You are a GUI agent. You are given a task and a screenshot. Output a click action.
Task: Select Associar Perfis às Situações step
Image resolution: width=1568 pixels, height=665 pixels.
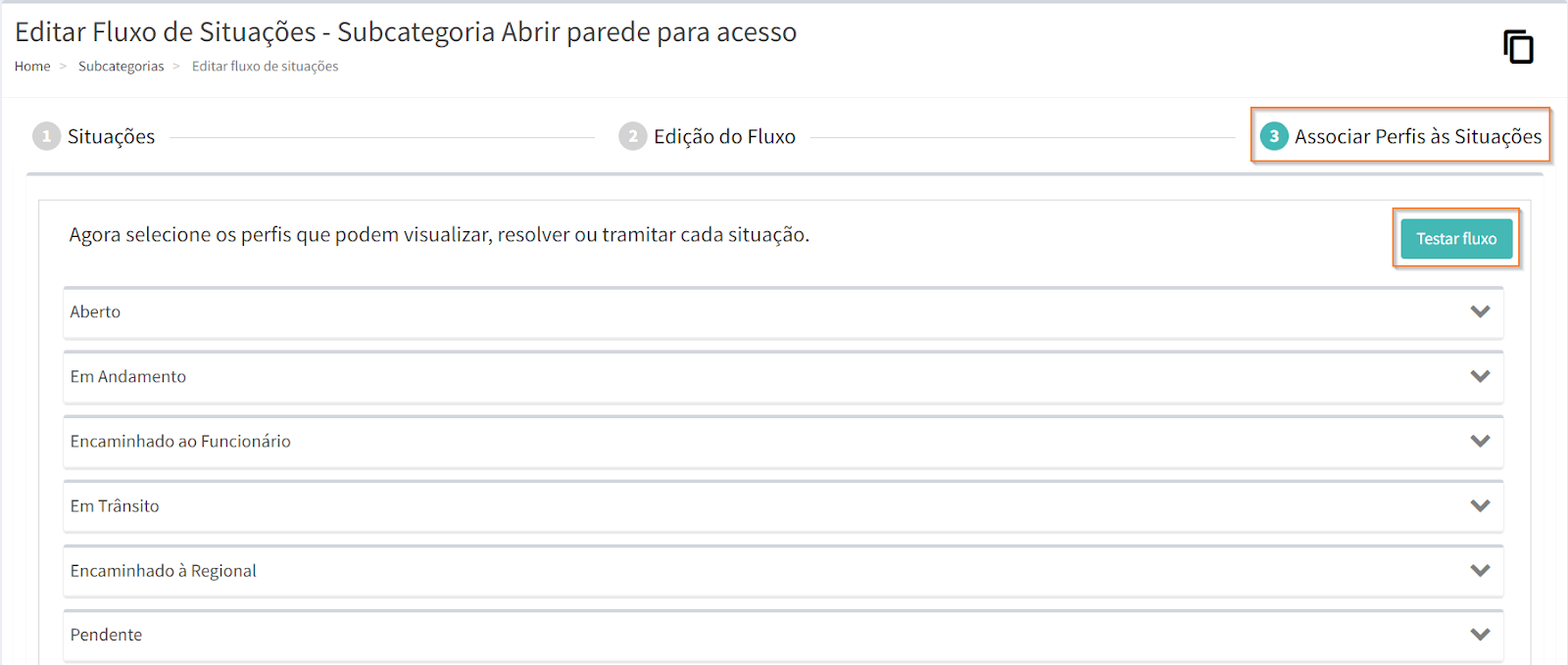pyautogui.click(x=1417, y=137)
